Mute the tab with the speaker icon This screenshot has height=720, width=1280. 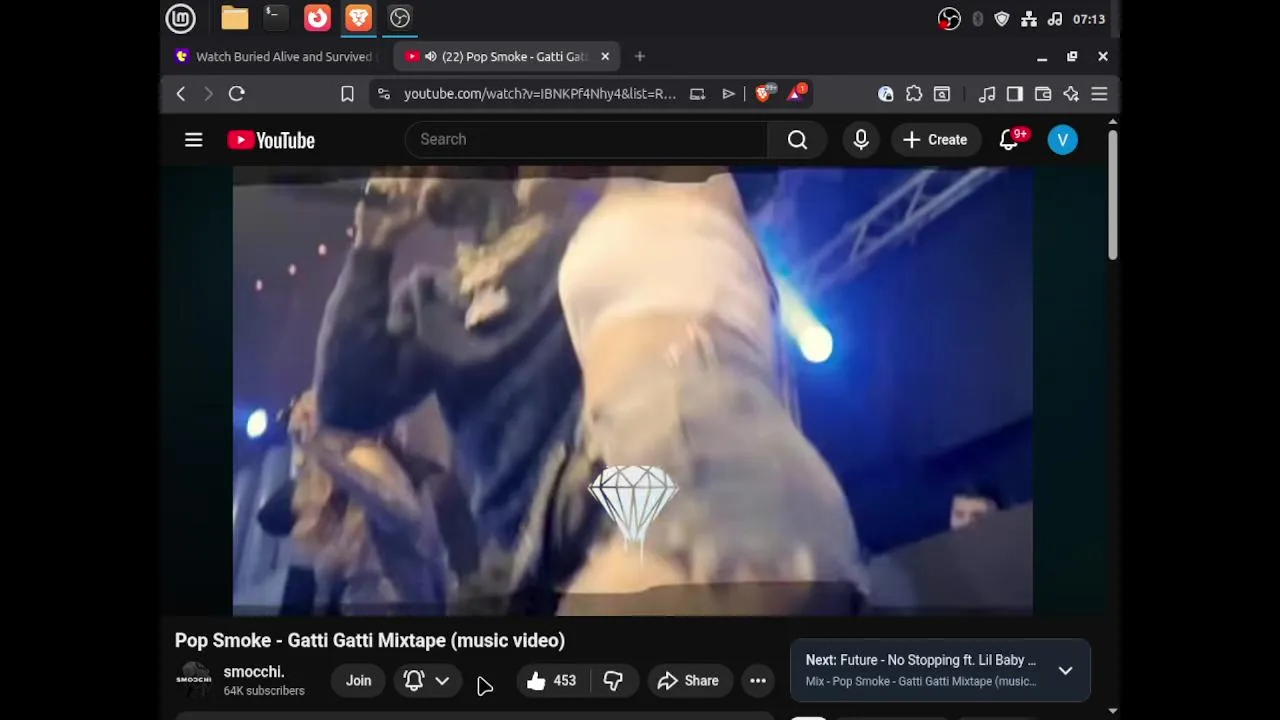[x=430, y=57]
